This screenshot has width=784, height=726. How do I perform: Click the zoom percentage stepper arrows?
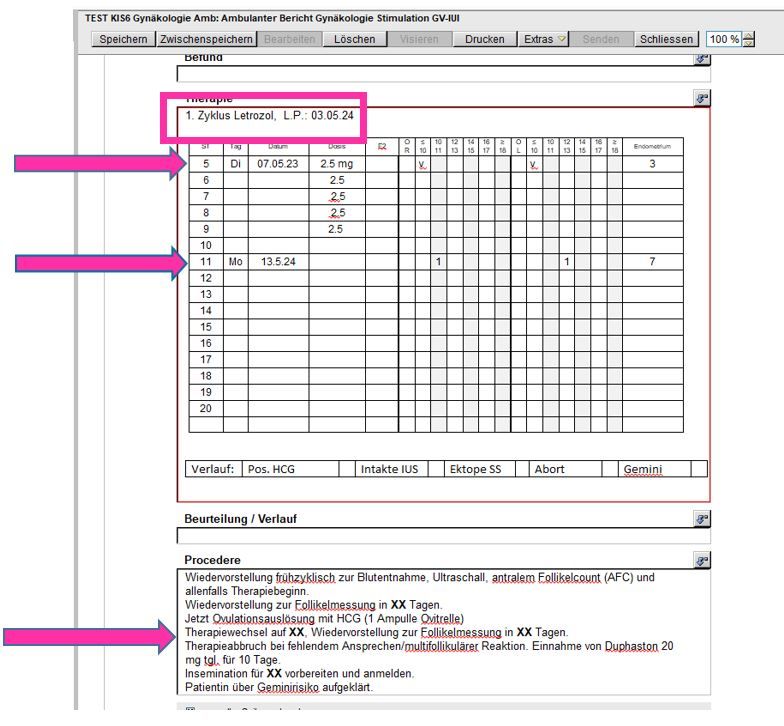click(x=749, y=39)
